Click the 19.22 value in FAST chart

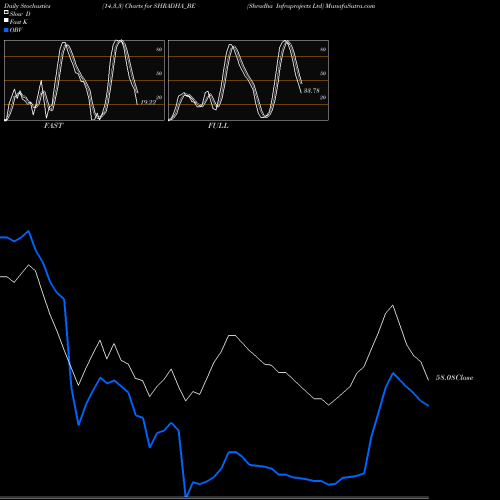(x=148, y=102)
